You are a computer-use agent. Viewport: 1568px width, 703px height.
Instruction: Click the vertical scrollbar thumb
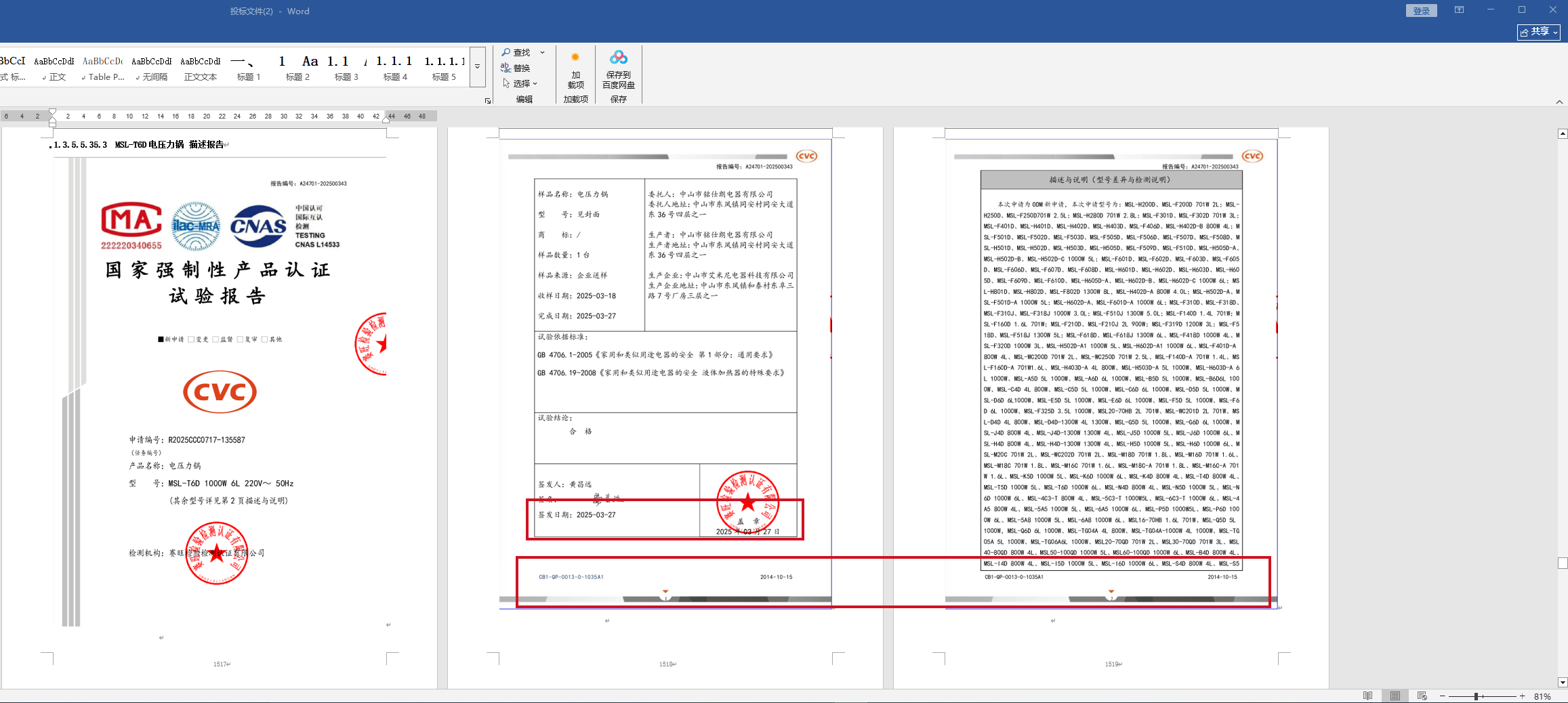[x=1563, y=563]
